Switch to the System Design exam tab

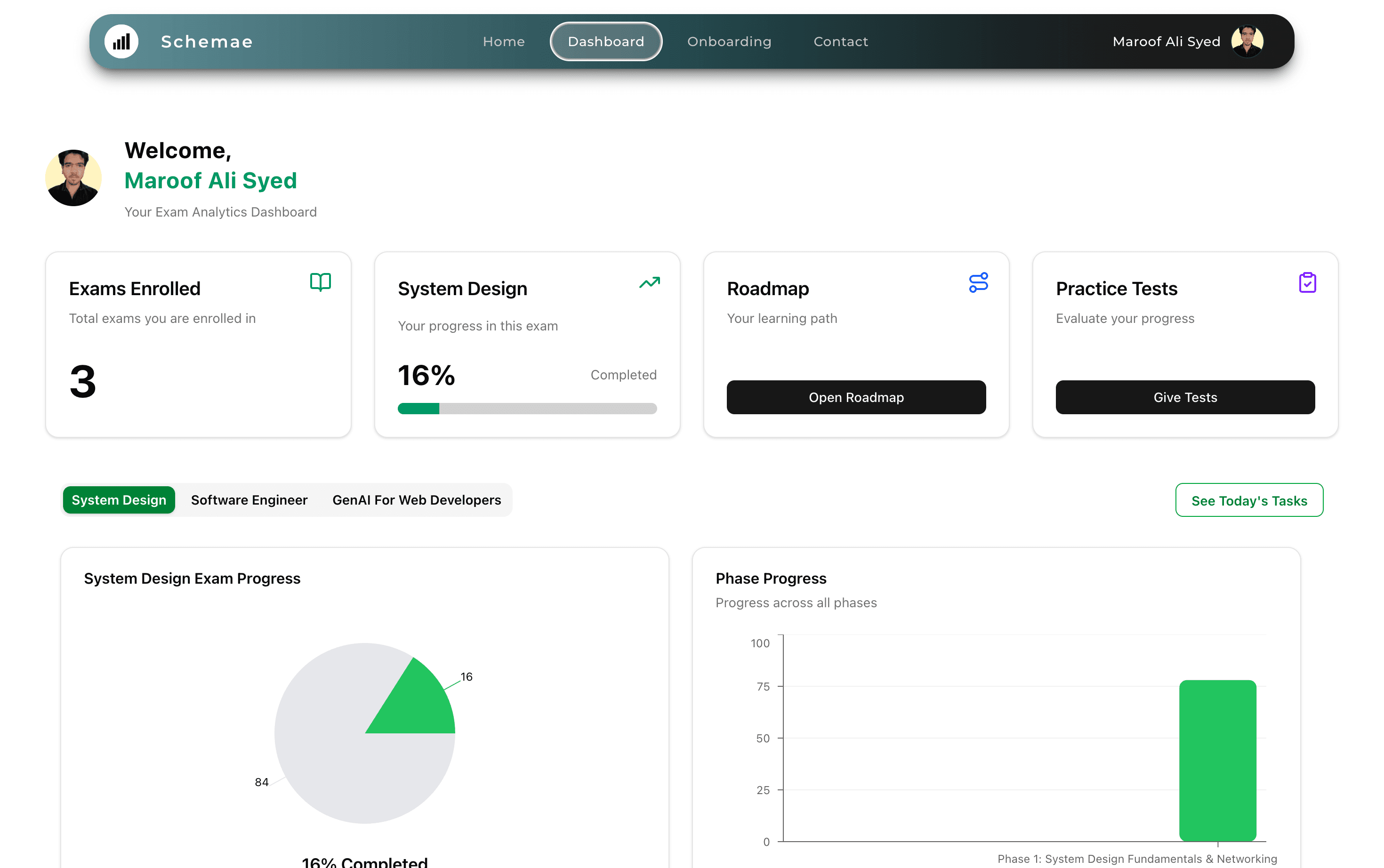click(x=119, y=500)
